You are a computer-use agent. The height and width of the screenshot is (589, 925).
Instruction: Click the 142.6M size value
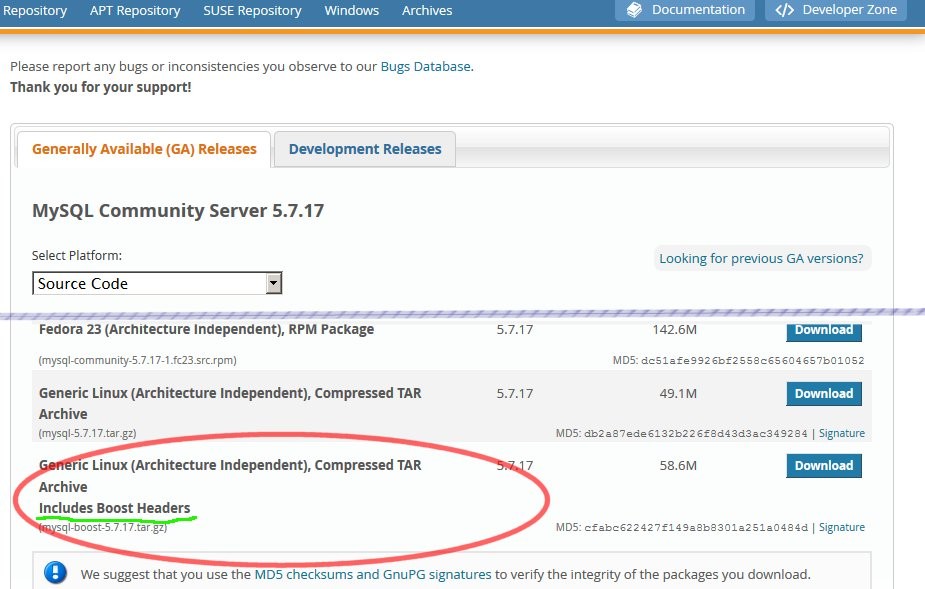pos(674,329)
